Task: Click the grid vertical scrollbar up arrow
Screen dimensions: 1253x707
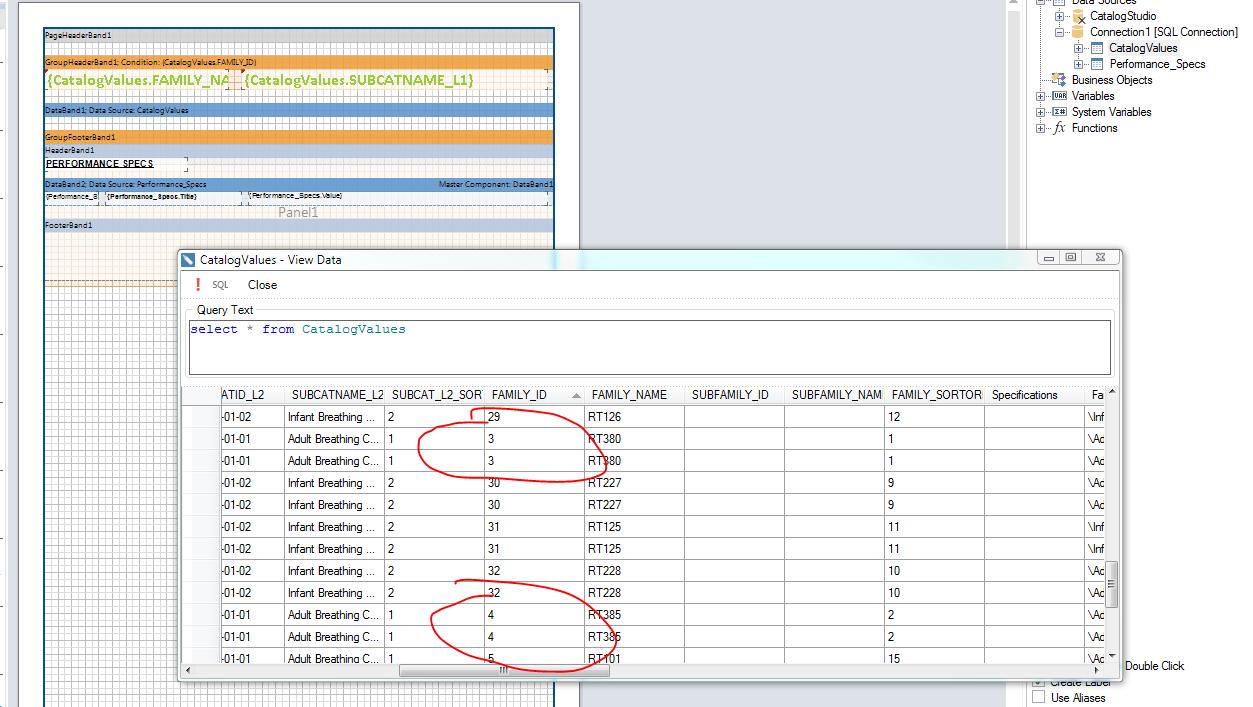Action: pos(1111,394)
